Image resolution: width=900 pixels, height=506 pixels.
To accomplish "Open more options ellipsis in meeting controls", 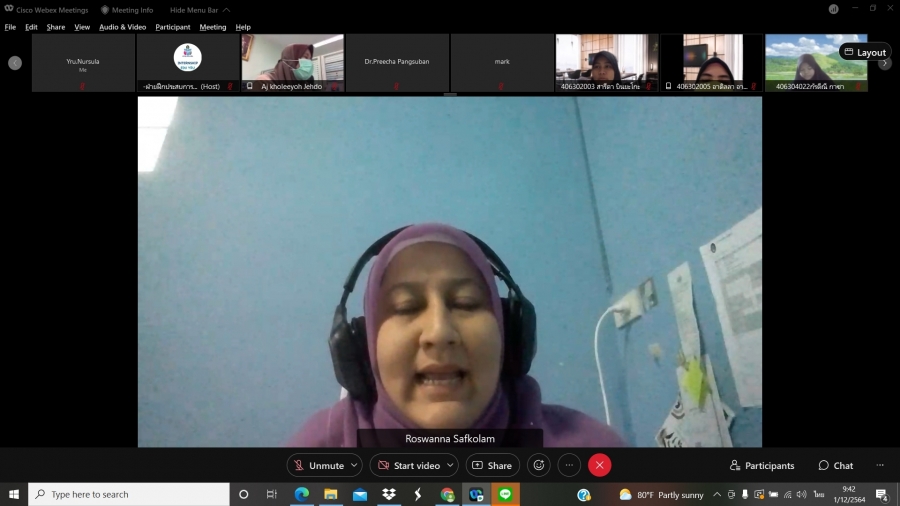I will (x=569, y=465).
